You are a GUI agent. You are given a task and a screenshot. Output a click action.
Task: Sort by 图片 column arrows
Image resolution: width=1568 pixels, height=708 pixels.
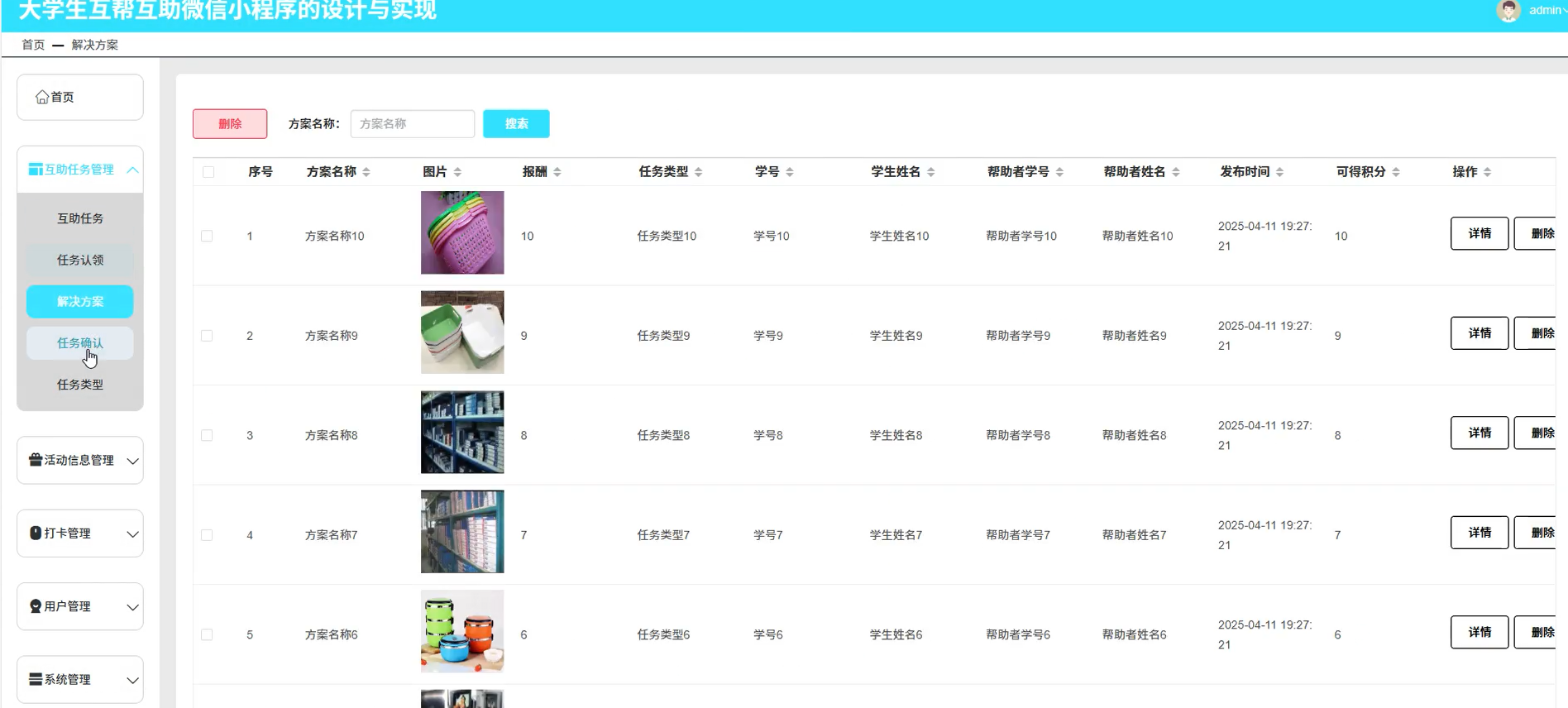[457, 172]
